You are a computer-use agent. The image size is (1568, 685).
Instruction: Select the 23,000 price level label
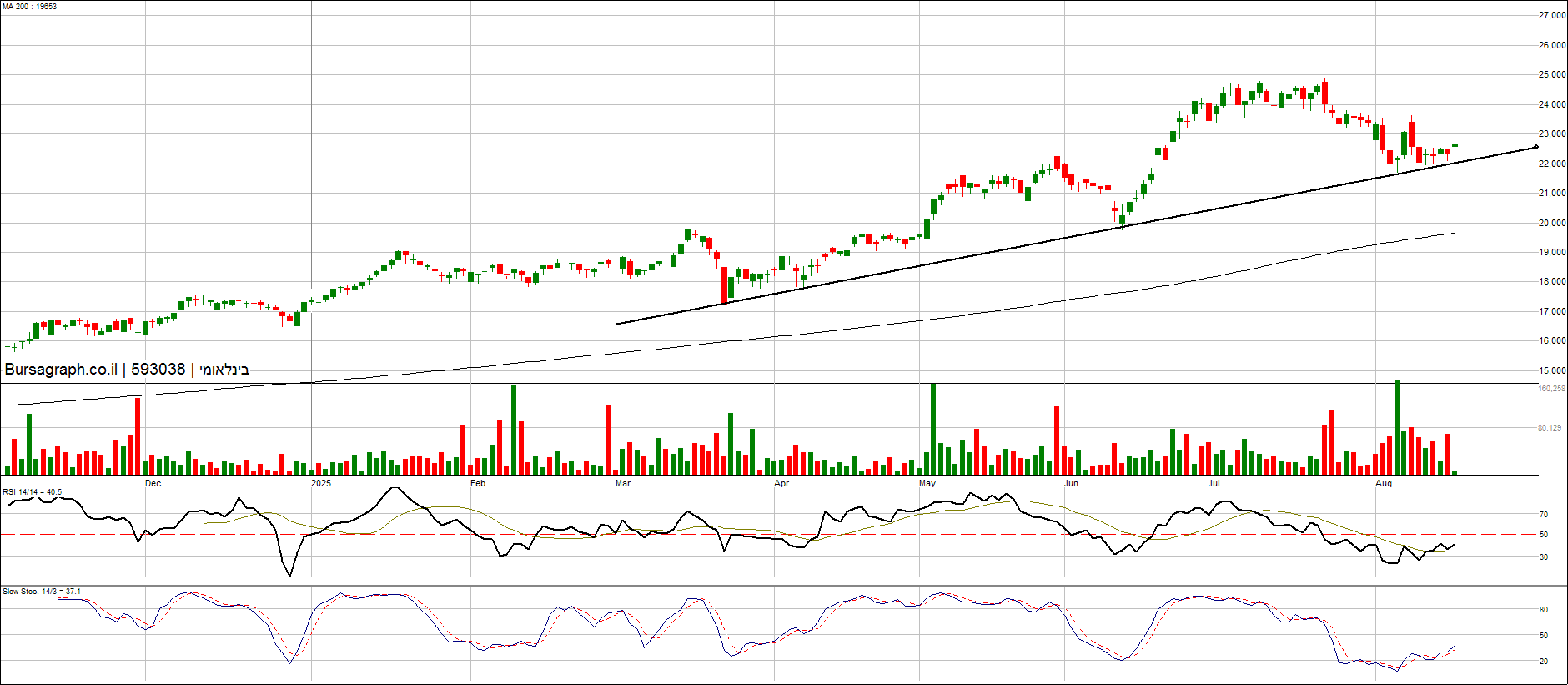point(1552,134)
